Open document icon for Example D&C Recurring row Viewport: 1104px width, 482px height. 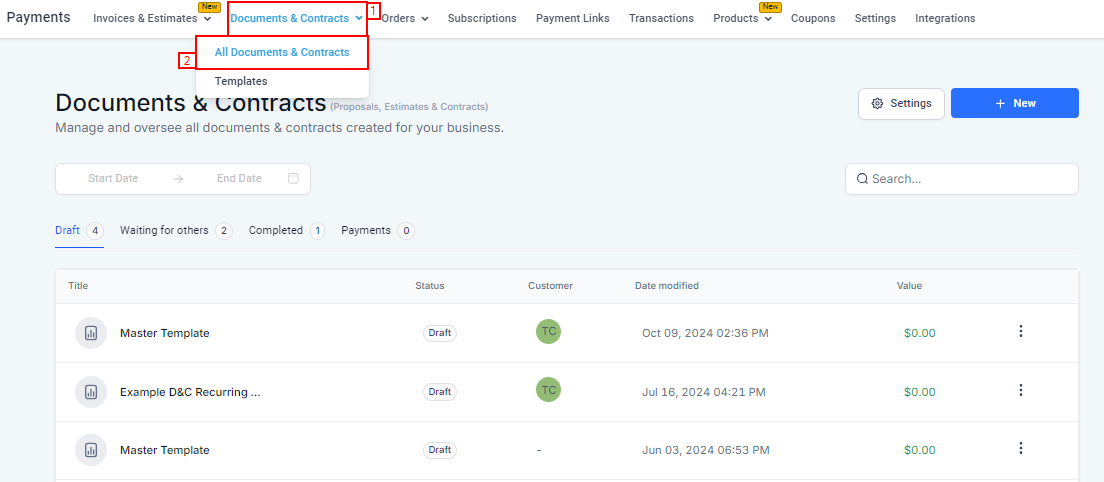[x=91, y=392]
